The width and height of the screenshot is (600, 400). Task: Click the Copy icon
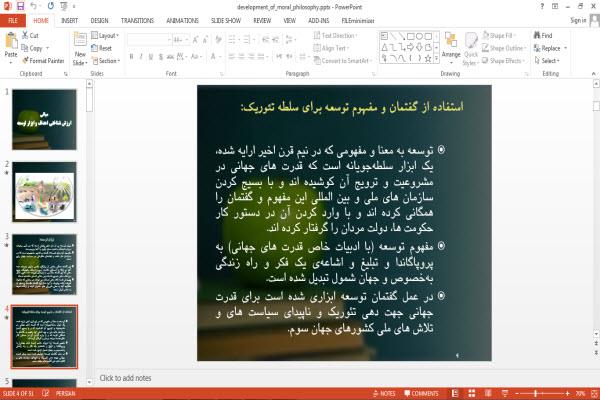click(x=25, y=48)
